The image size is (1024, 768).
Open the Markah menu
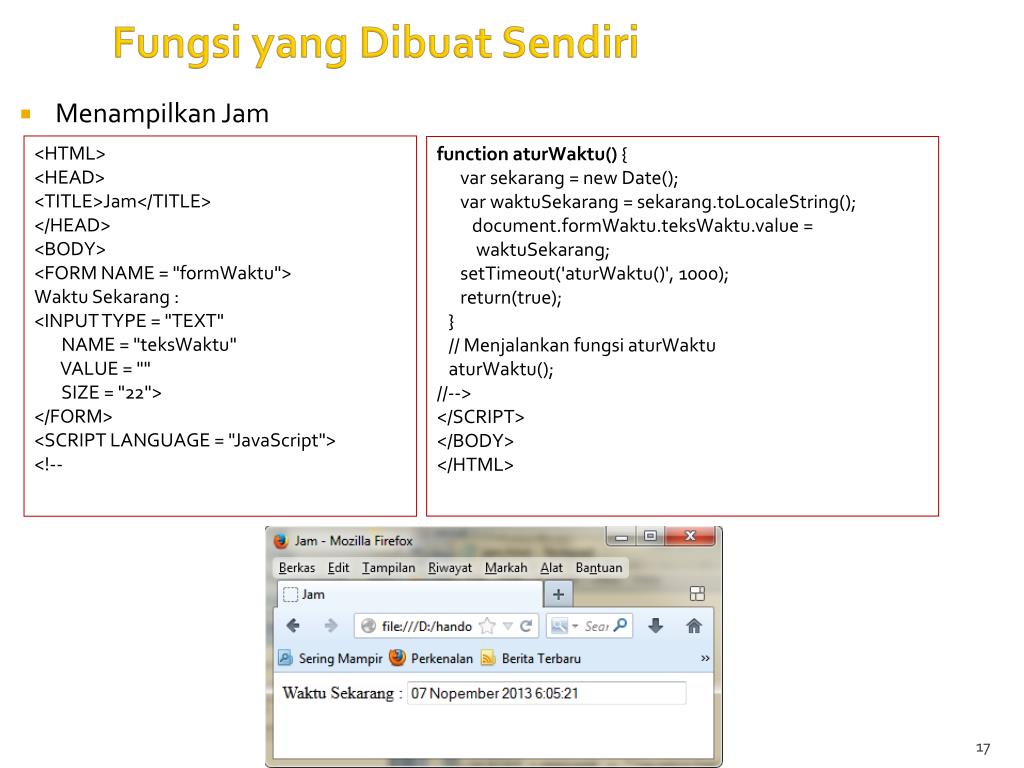[x=505, y=568]
